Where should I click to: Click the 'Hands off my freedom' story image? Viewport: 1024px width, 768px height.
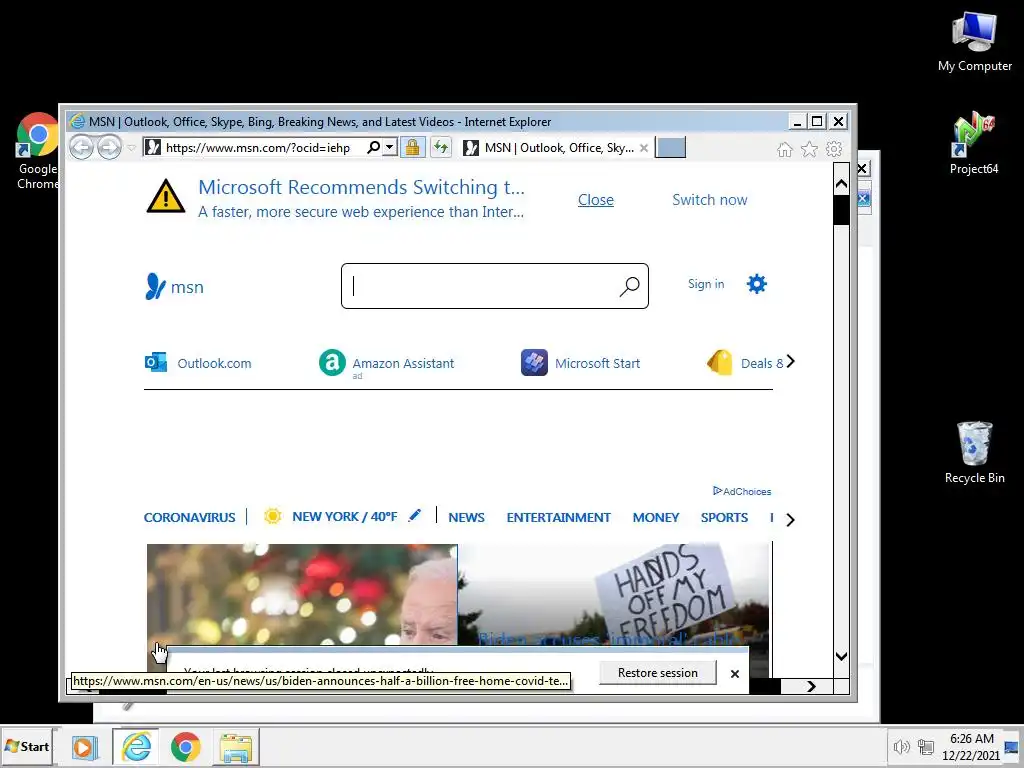coord(614,594)
